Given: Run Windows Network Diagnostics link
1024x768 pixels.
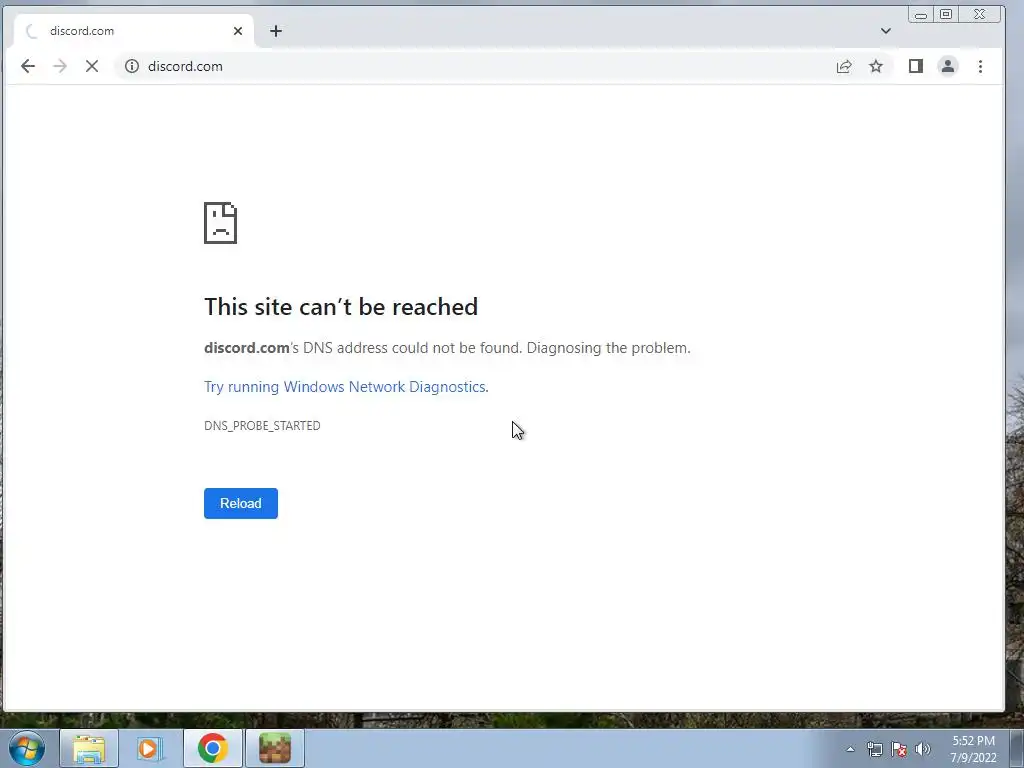Looking at the screenshot, I should [345, 387].
